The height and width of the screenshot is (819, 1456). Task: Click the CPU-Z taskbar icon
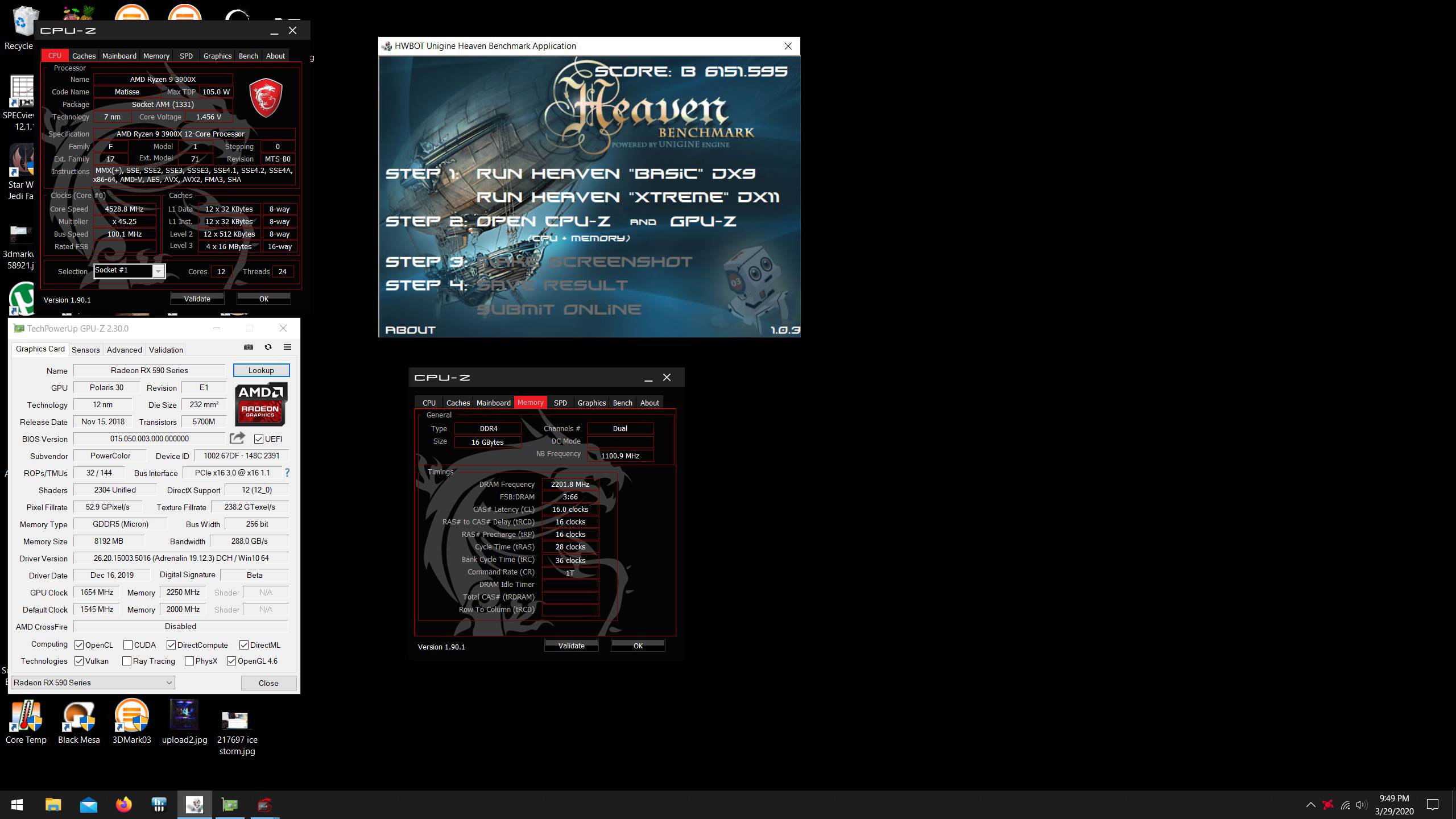click(265, 805)
